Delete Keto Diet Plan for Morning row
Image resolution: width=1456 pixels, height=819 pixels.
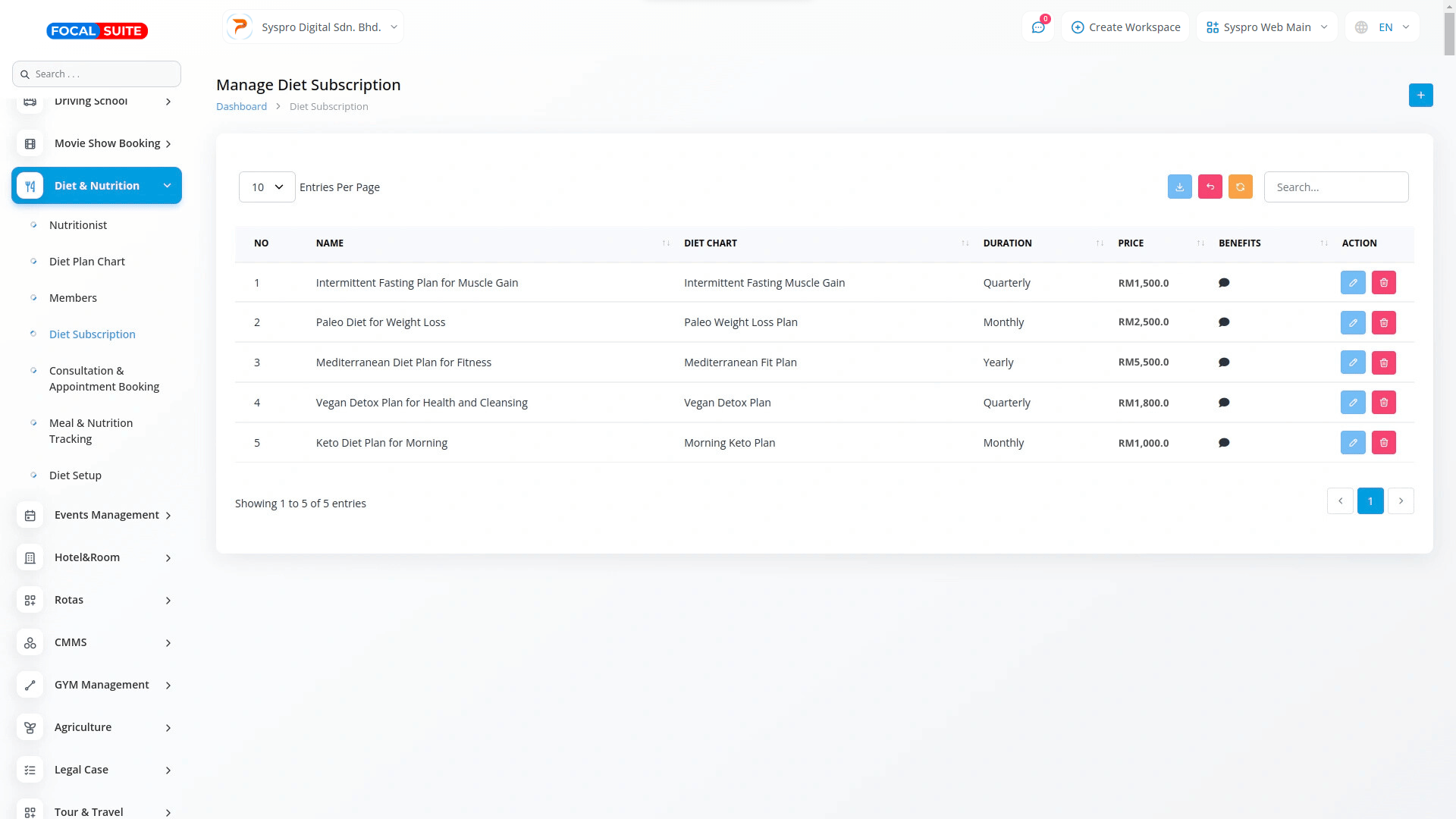(x=1383, y=443)
